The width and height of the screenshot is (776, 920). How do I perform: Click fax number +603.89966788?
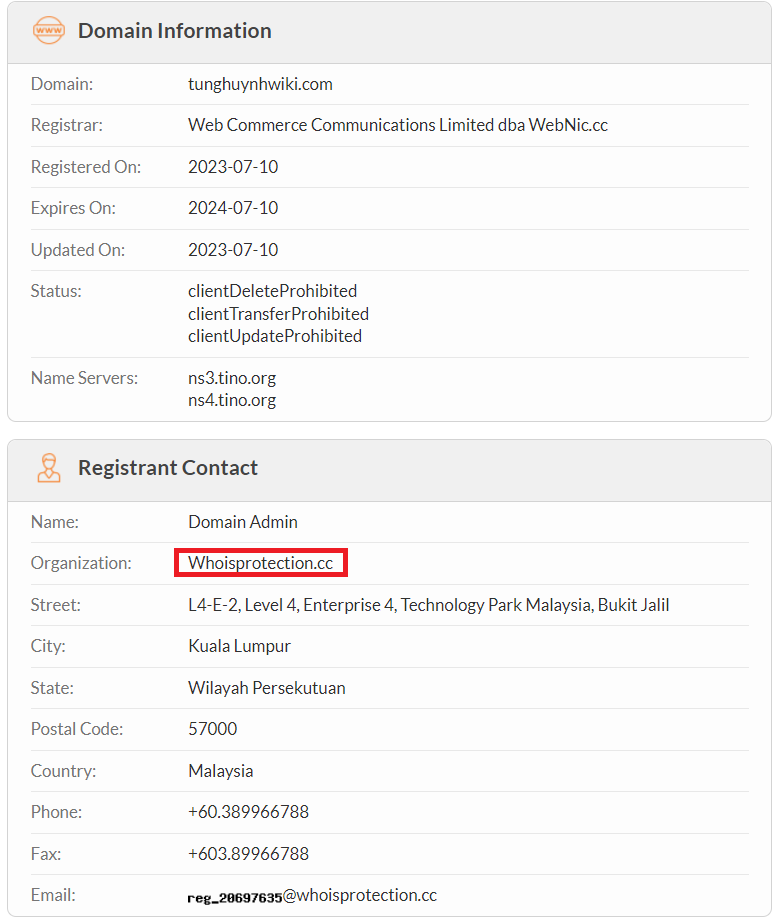click(248, 854)
